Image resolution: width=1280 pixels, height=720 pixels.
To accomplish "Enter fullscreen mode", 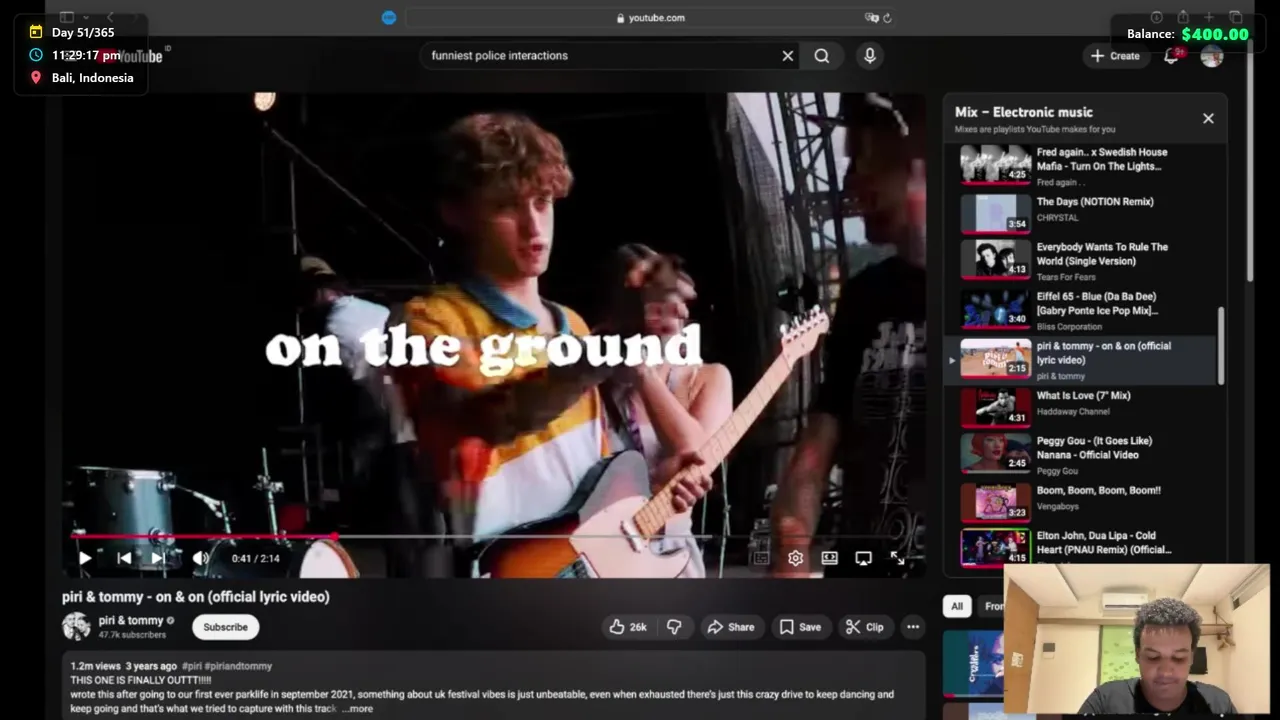I will (x=897, y=558).
